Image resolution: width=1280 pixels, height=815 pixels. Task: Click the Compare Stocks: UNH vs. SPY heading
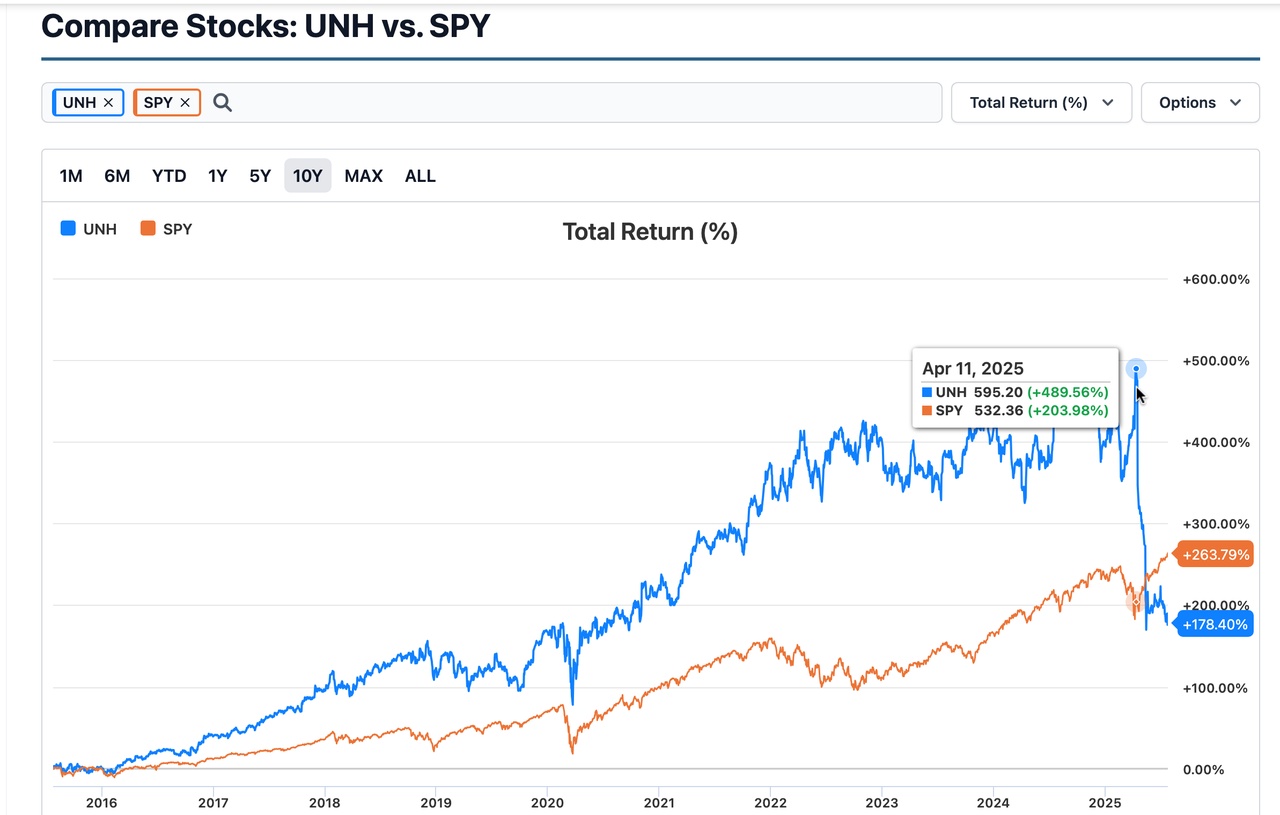point(266,26)
